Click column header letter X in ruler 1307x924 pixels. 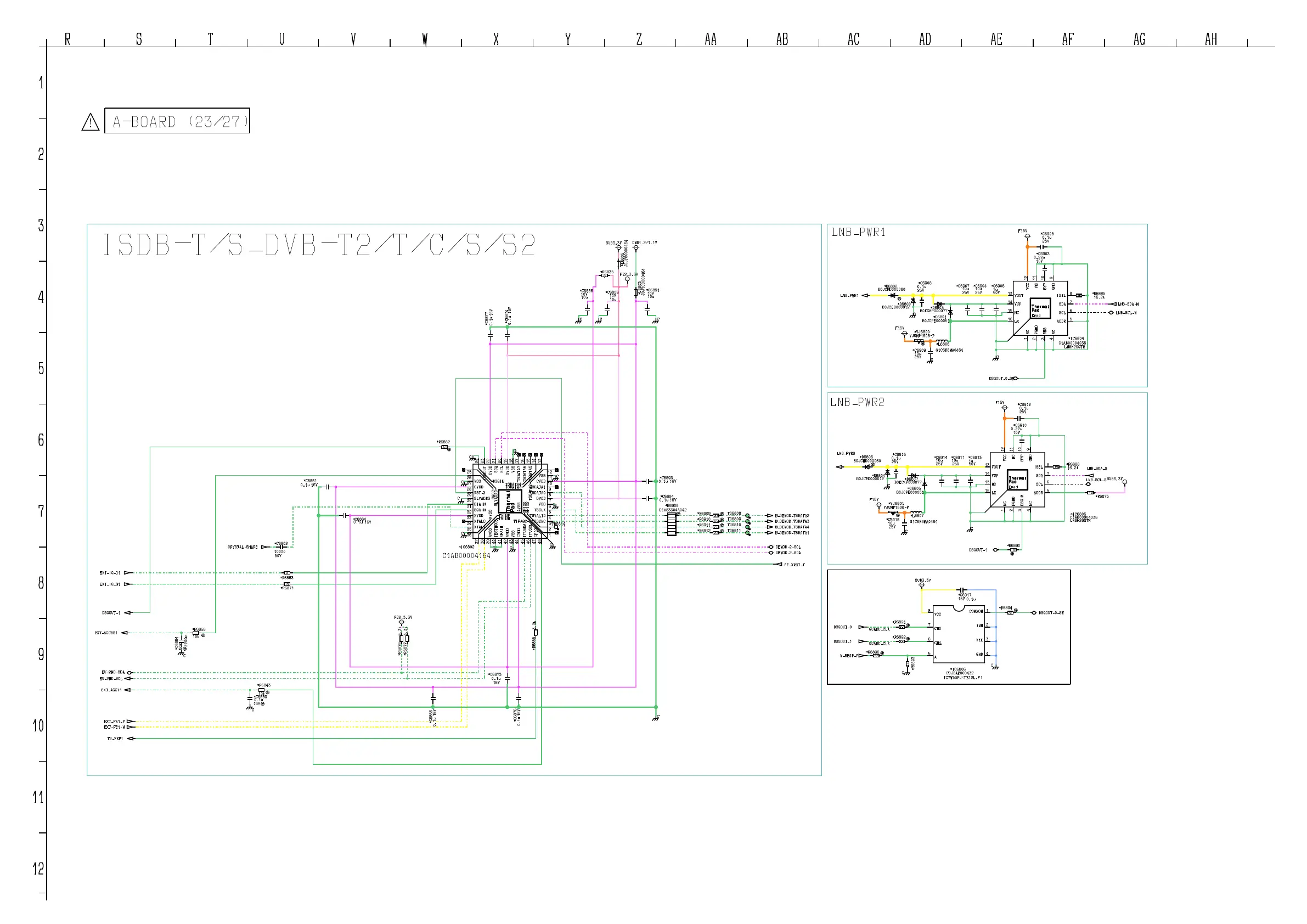coord(497,40)
